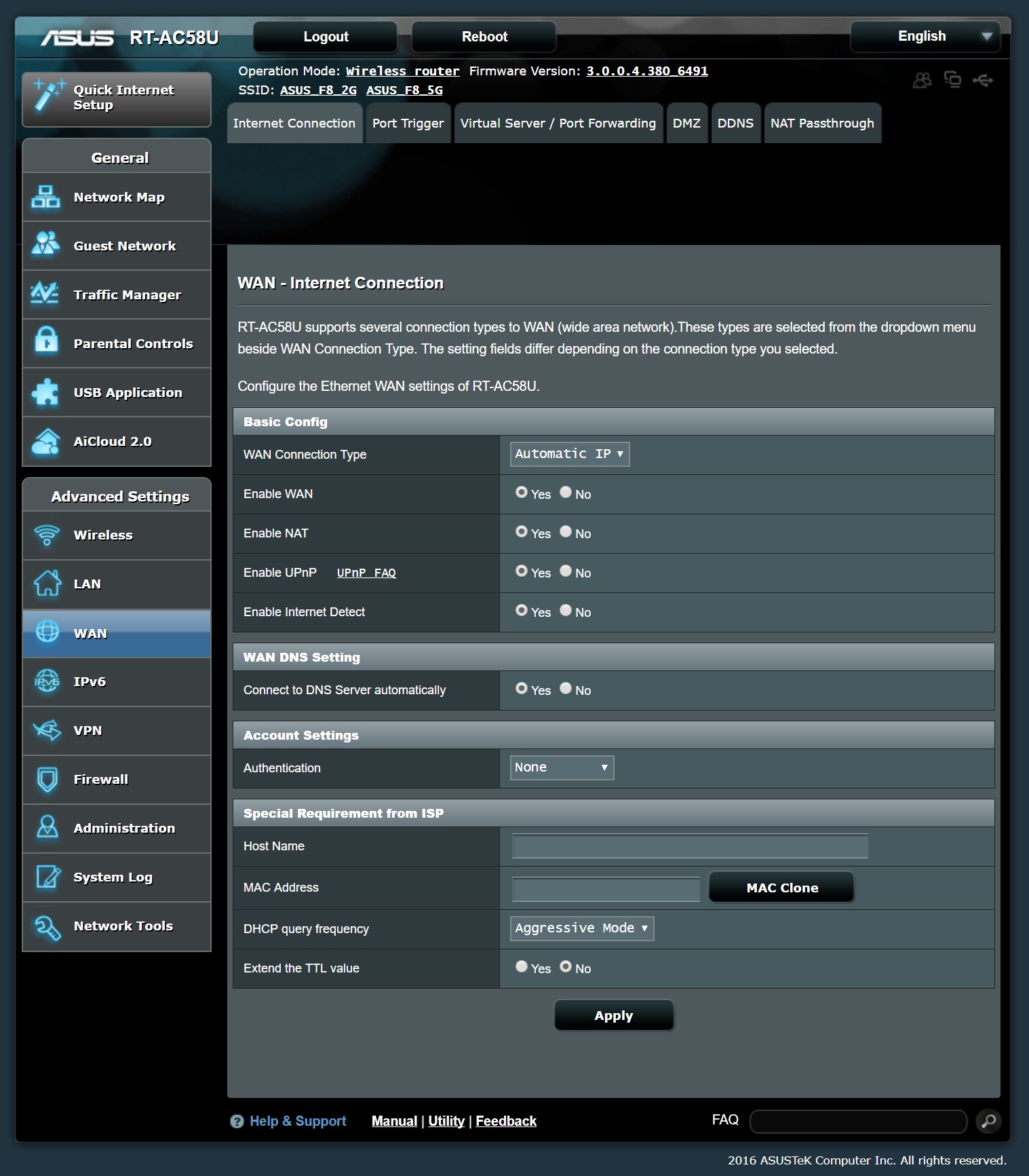Switch to the NAT Passthrough tab

point(822,124)
